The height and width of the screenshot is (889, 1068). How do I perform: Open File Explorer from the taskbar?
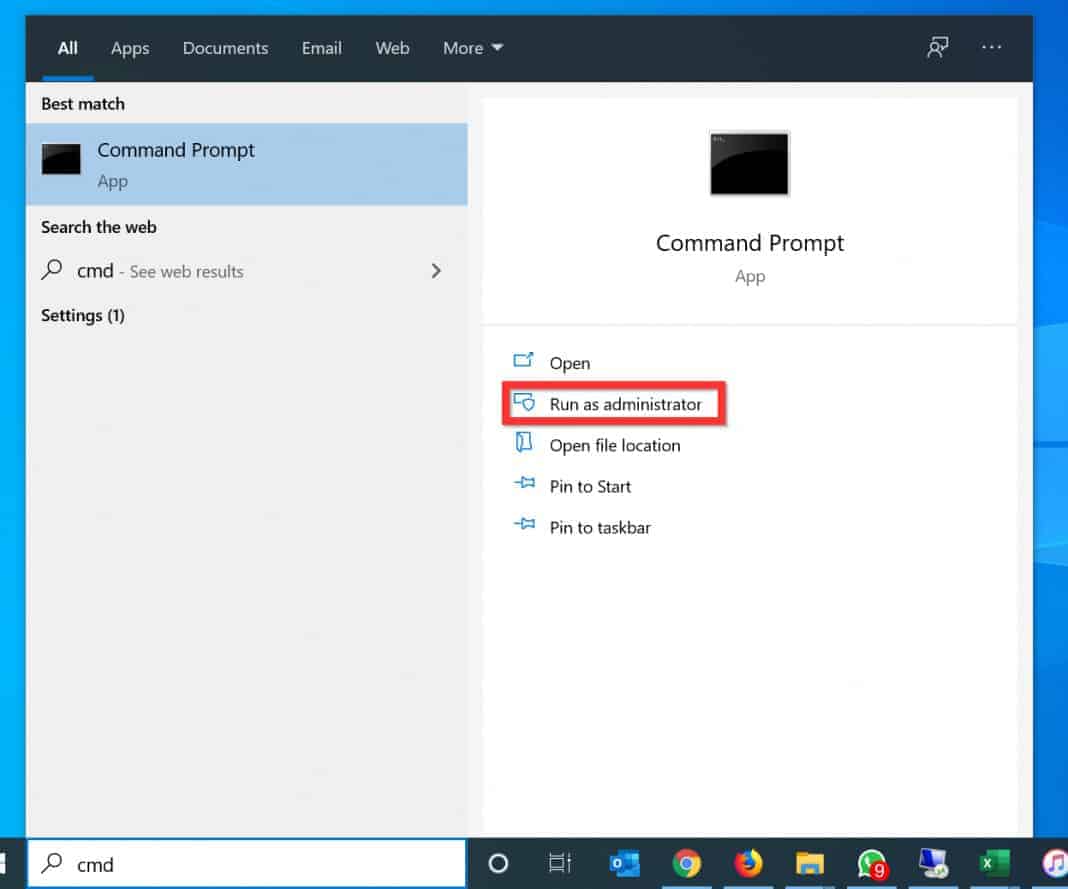pyautogui.click(x=808, y=863)
